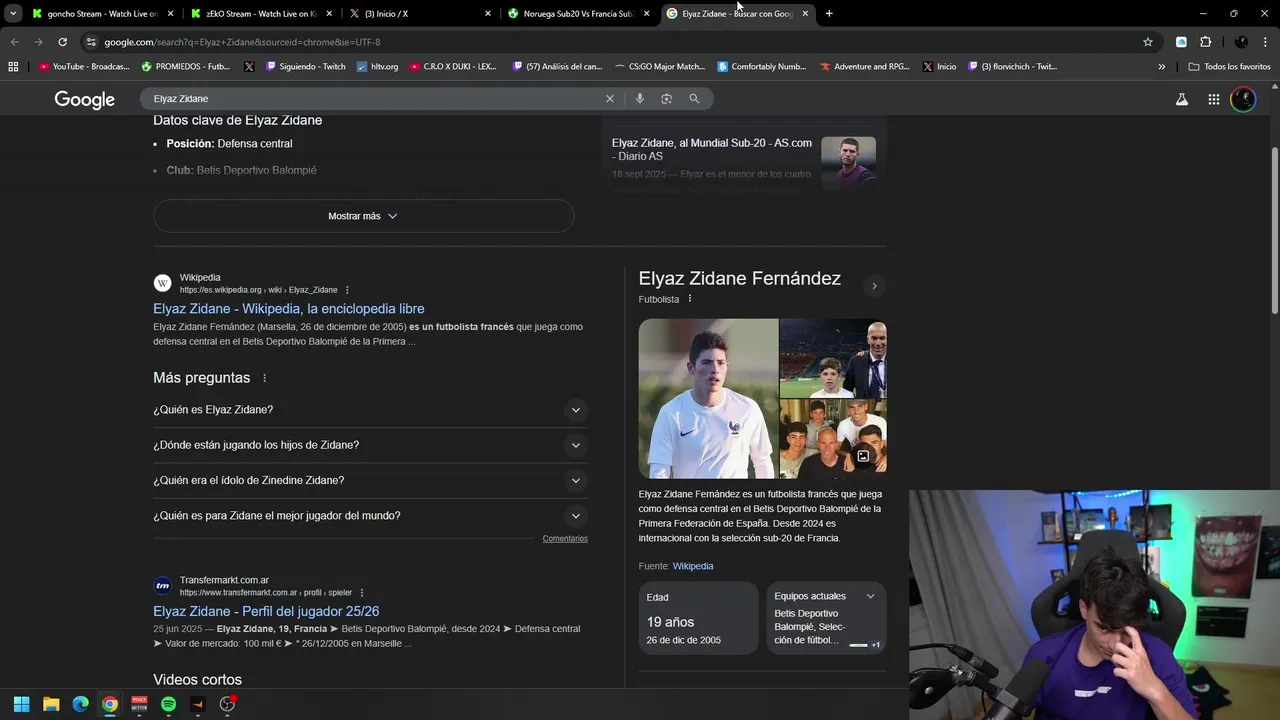
Task: Close the Elyaz Zidane Google tab
Action: tap(805, 14)
